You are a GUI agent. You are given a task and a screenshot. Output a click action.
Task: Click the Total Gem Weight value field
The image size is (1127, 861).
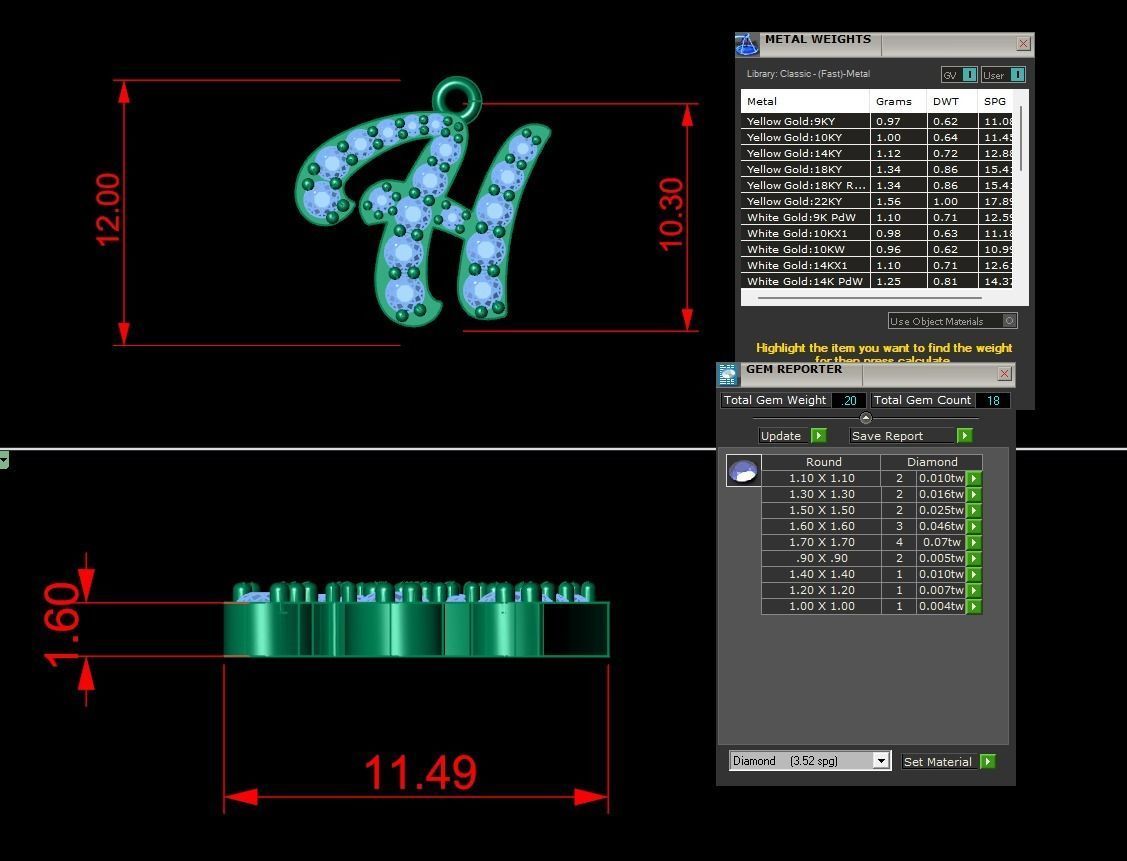point(849,400)
